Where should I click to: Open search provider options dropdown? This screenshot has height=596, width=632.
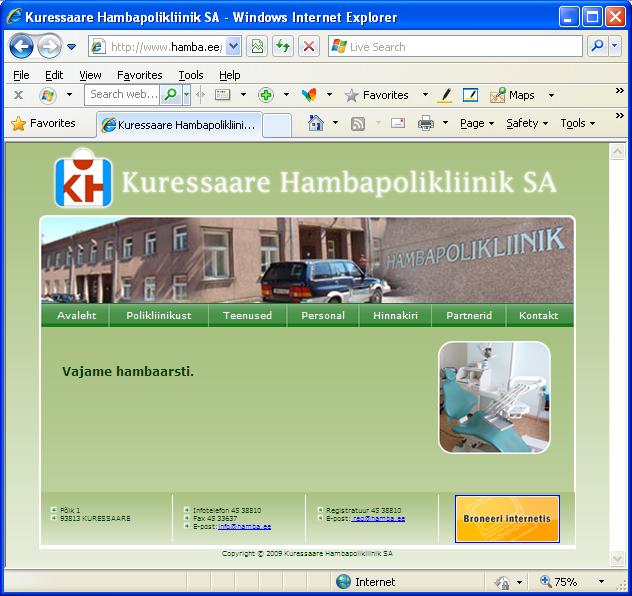point(615,47)
